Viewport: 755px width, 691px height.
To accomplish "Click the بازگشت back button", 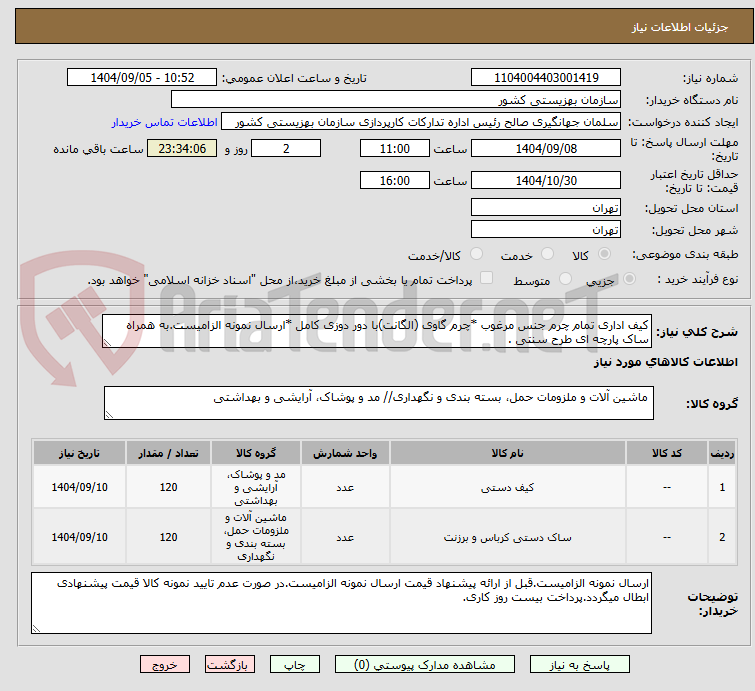I will pos(229,664).
